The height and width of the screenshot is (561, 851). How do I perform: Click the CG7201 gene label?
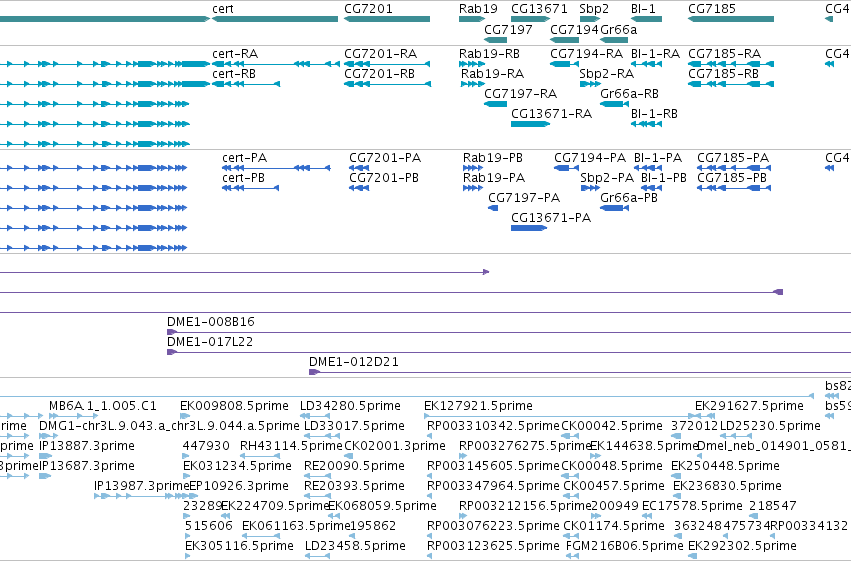click(368, 9)
